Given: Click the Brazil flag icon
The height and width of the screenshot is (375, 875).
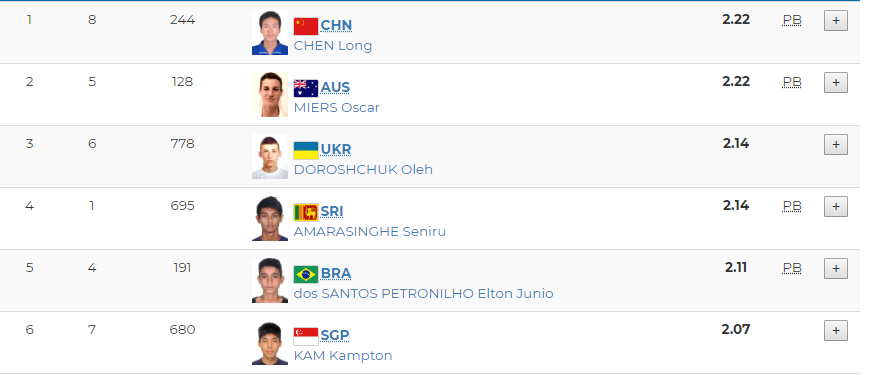Looking at the screenshot, I should coord(306,274).
